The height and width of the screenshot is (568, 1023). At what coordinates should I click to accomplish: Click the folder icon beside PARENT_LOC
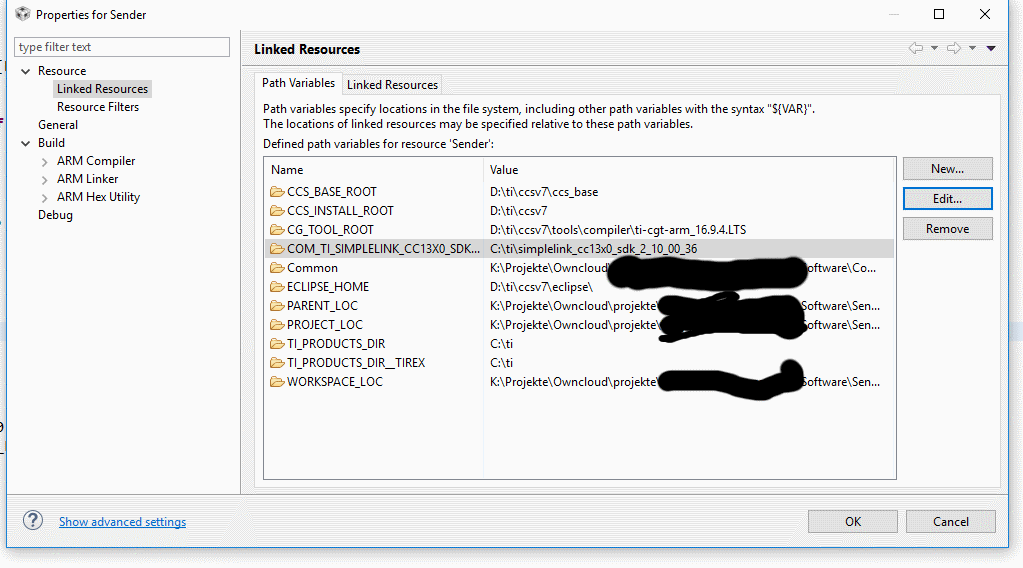coord(277,306)
